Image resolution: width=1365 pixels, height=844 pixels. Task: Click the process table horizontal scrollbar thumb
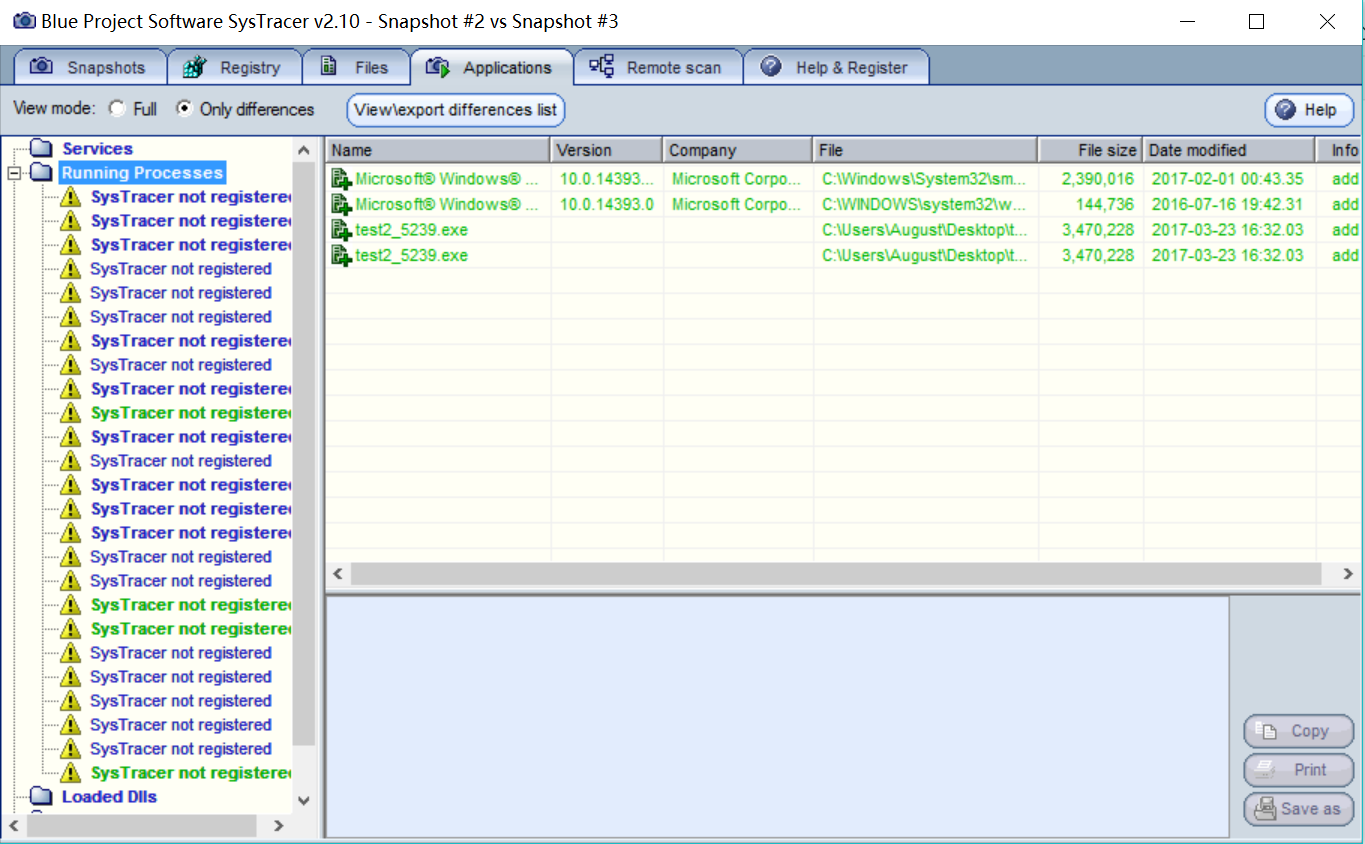click(x=835, y=574)
